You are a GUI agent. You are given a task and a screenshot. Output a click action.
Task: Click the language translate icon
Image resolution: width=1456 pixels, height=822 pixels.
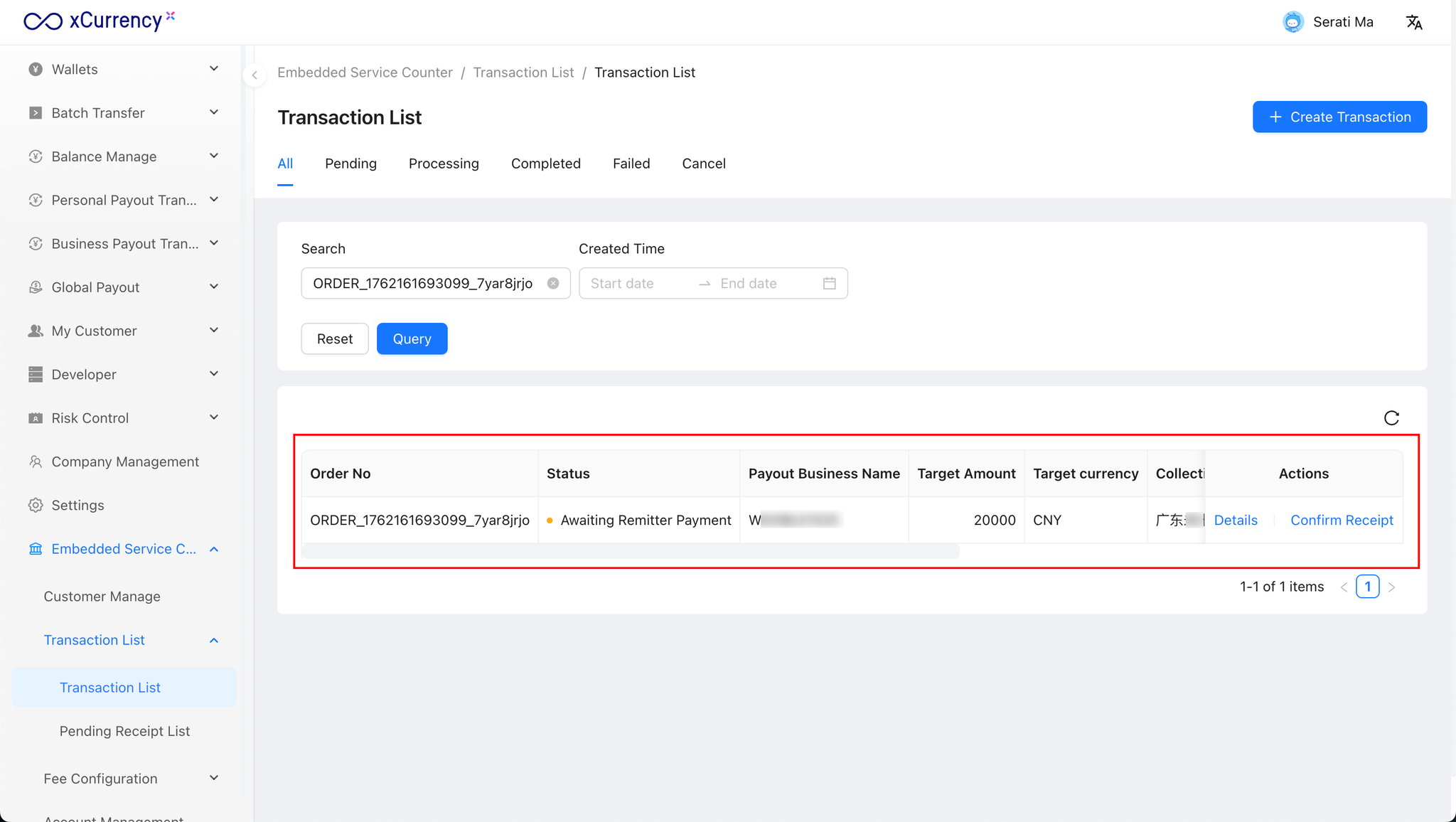coord(1414,22)
